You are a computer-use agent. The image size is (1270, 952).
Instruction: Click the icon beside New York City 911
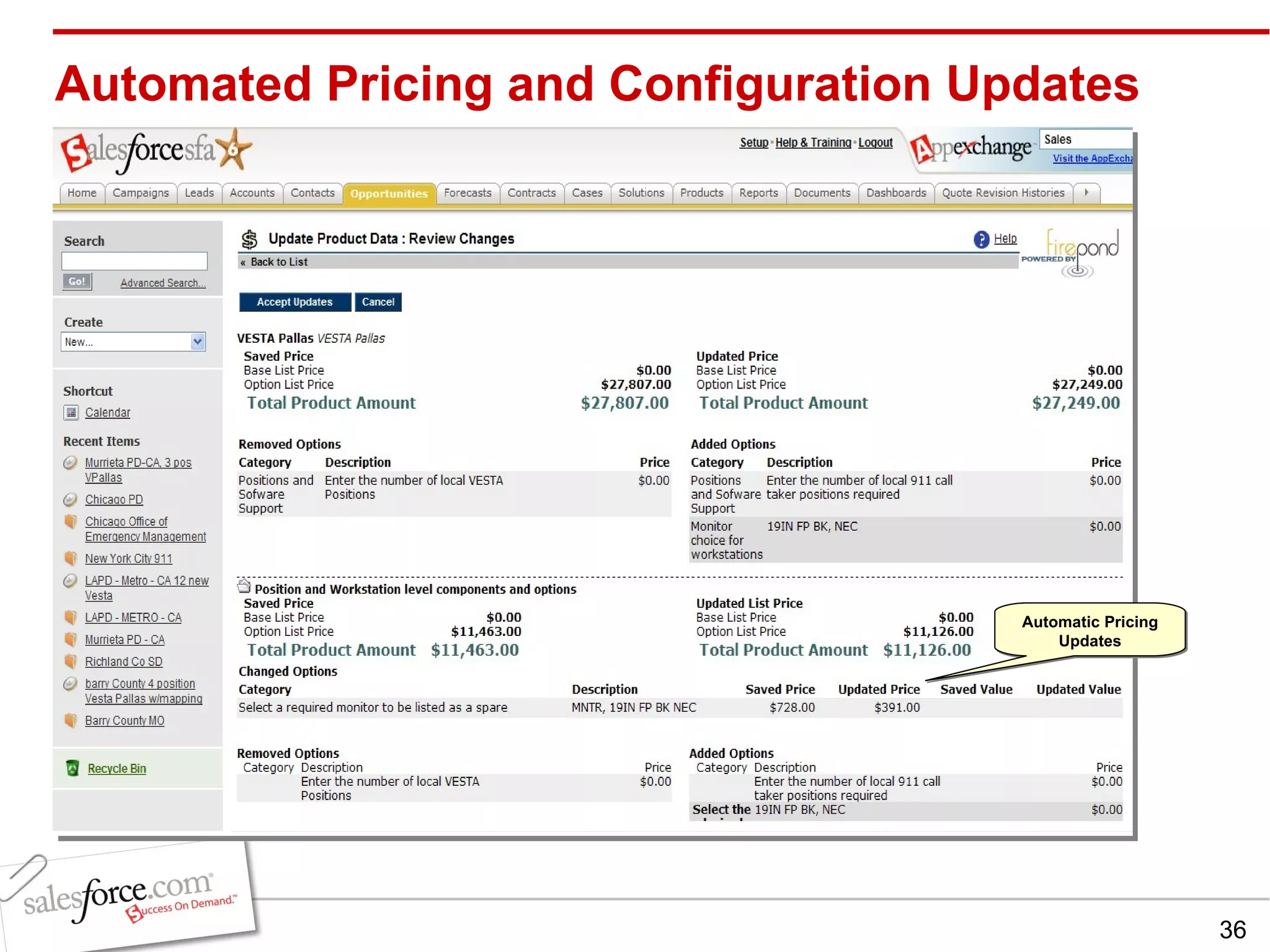71,558
